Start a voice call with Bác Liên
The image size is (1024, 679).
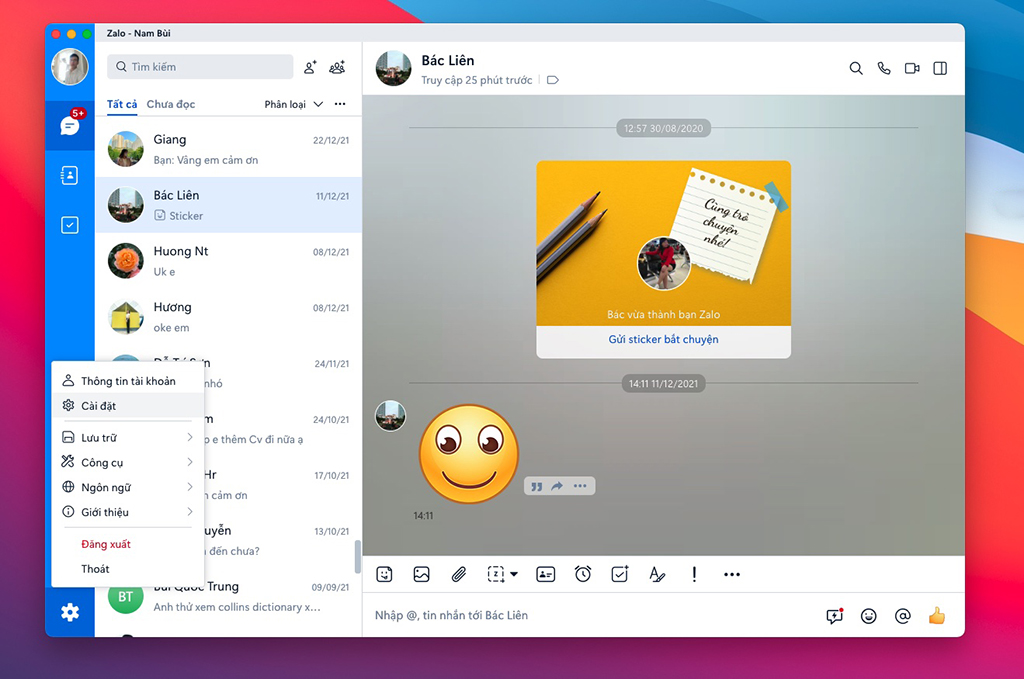click(884, 68)
